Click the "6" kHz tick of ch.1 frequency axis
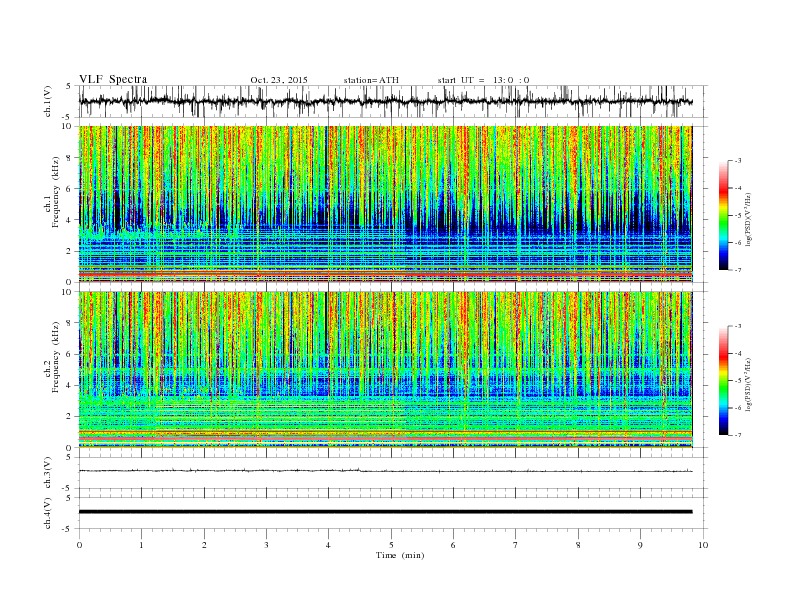 [x=70, y=189]
